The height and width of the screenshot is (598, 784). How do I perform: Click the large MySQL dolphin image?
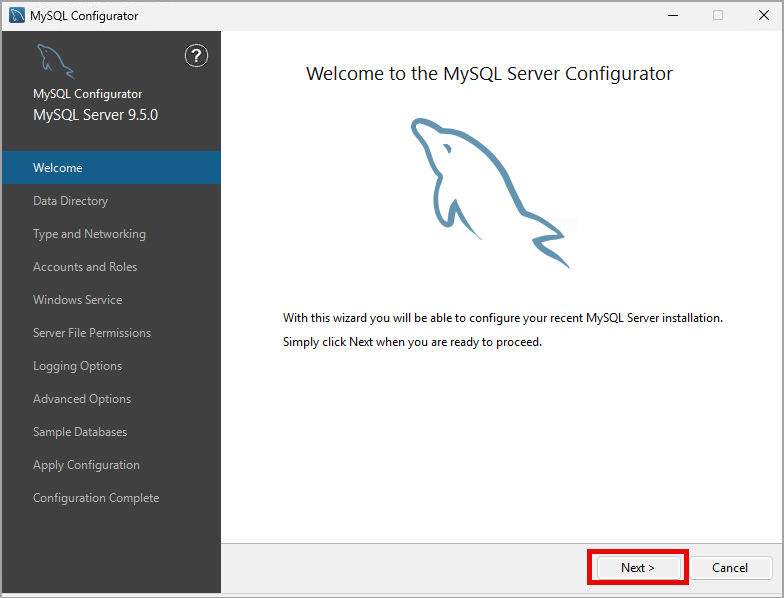(489, 191)
